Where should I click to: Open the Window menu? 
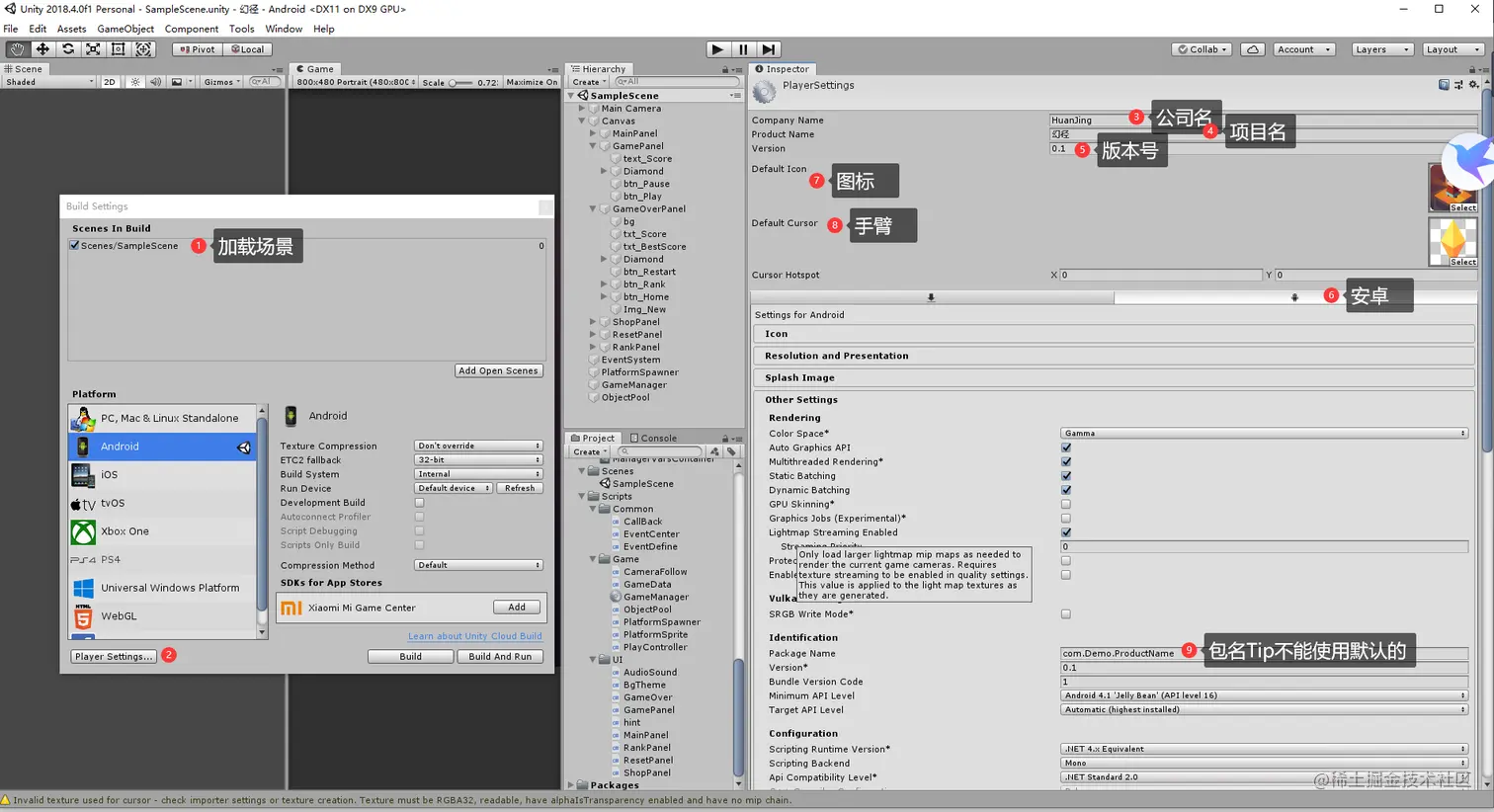(284, 29)
